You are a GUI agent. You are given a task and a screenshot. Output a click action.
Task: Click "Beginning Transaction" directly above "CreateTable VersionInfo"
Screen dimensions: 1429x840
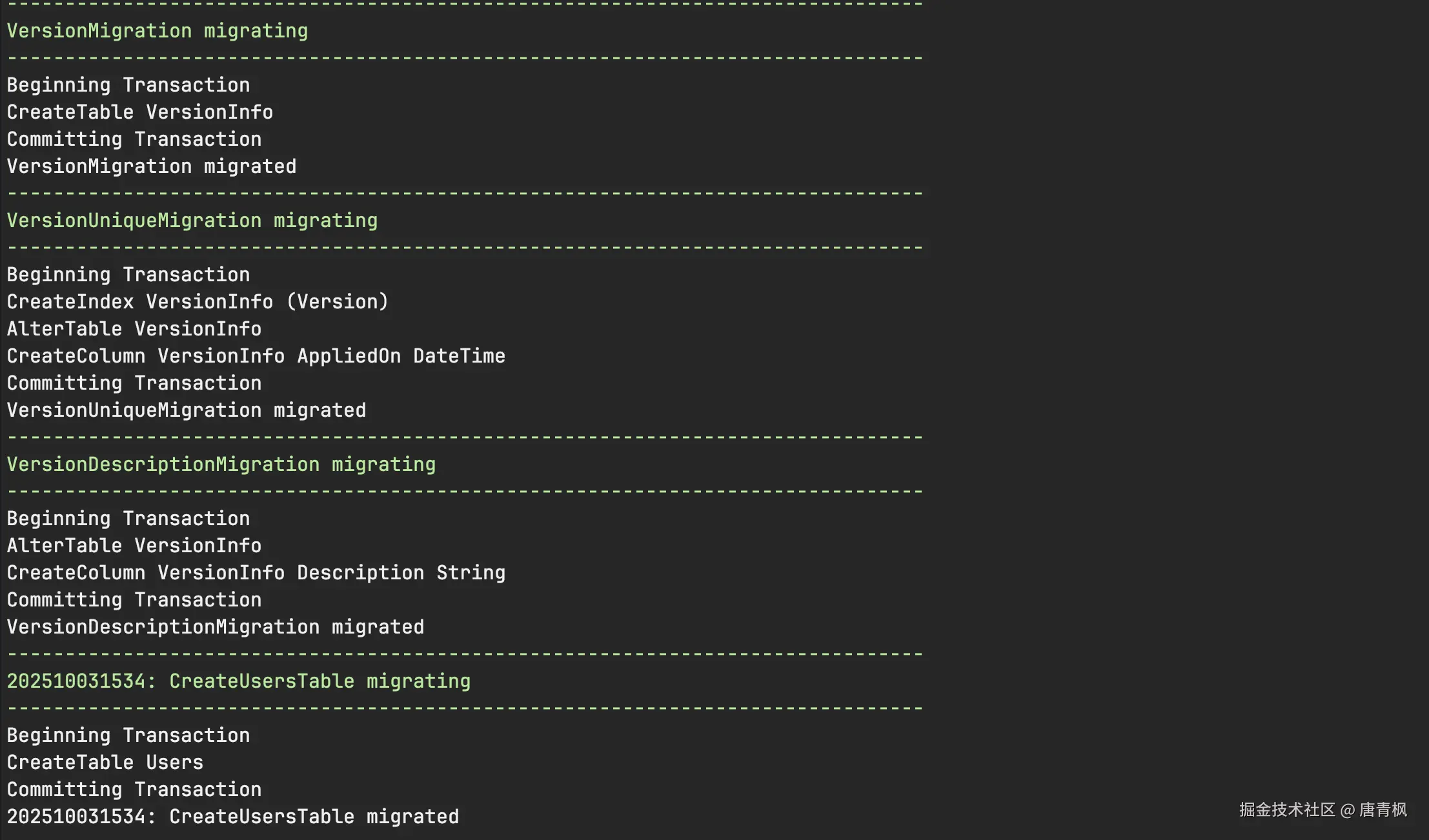tap(128, 85)
